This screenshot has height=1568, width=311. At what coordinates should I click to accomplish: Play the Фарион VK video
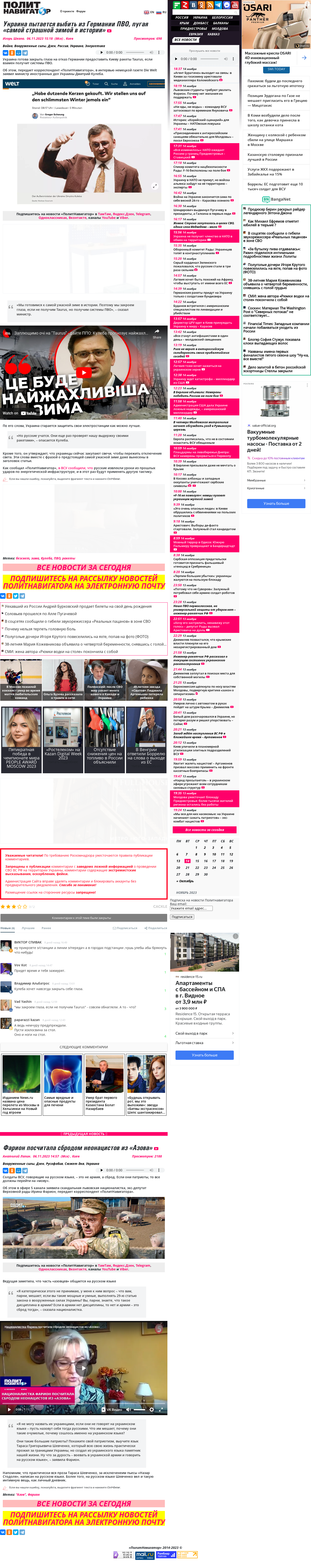point(83,1368)
